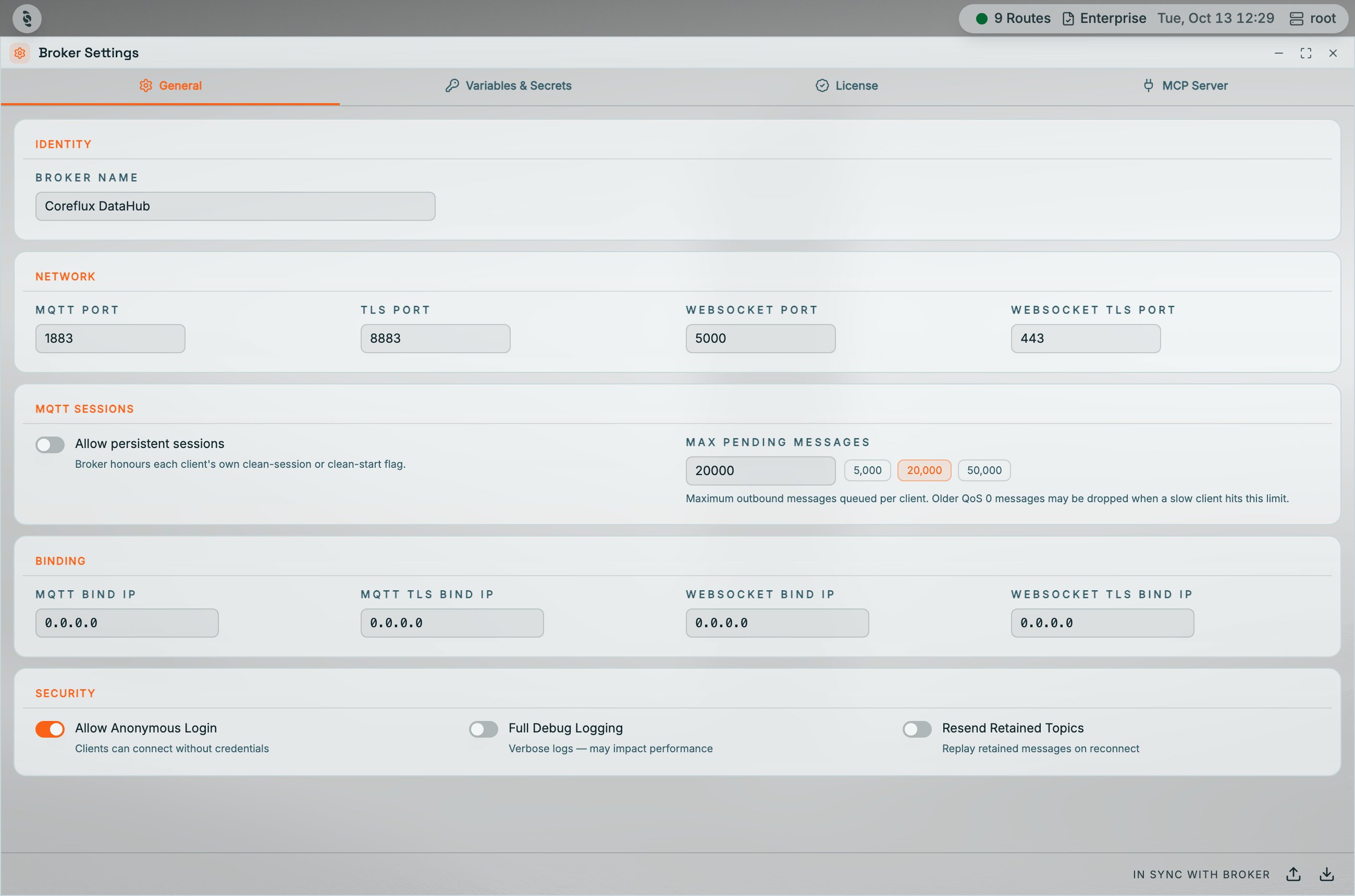Image resolution: width=1355 pixels, height=896 pixels.
Task: Edit the WebSocket TLS Port field
Action: tap(1086, 338)
